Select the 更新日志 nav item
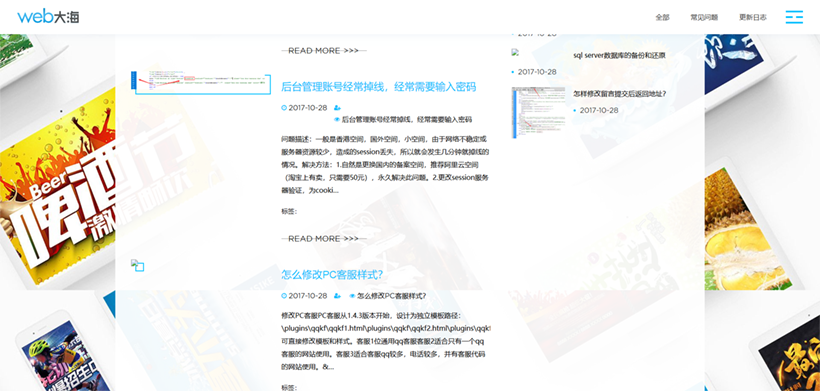The width and height of the screenshot is (820, 391). [753, 17]
